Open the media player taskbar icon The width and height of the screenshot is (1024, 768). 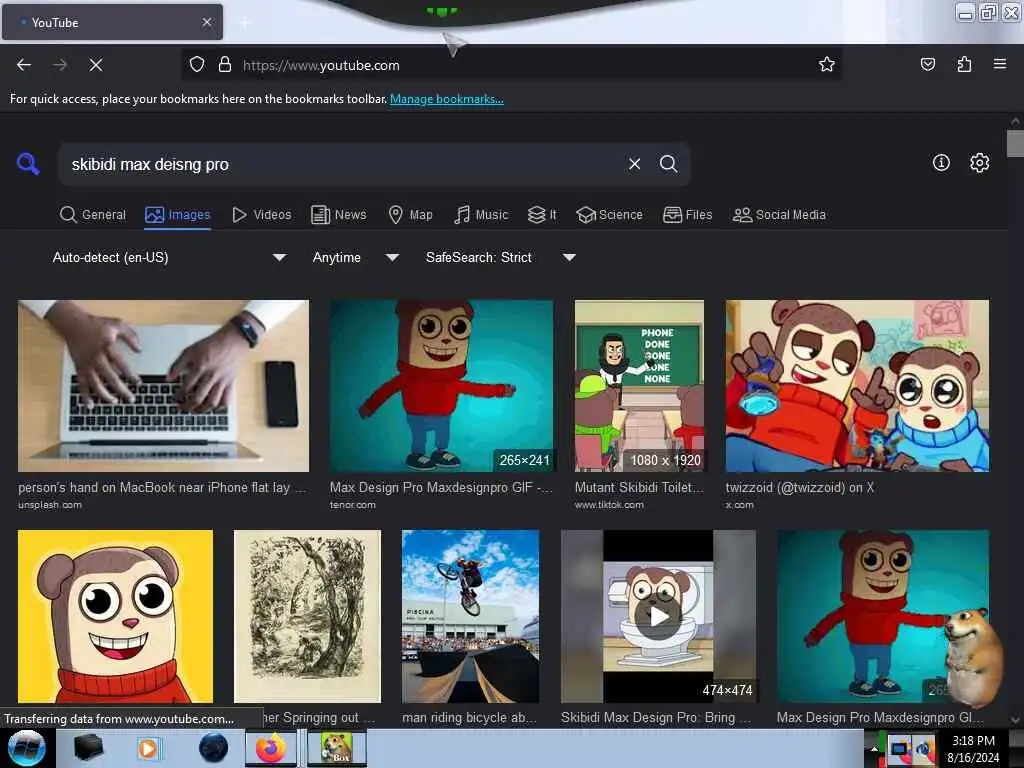coord(148,748)
